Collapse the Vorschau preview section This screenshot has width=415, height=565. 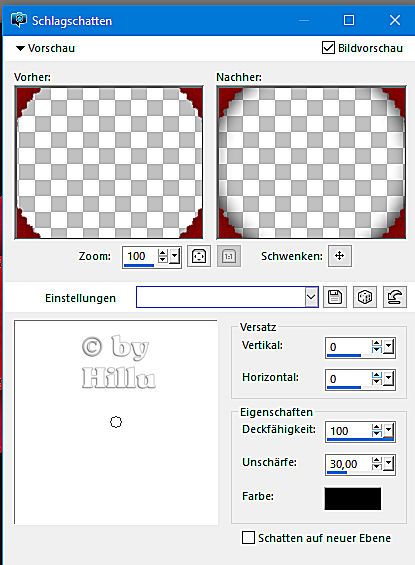(21, 48)
